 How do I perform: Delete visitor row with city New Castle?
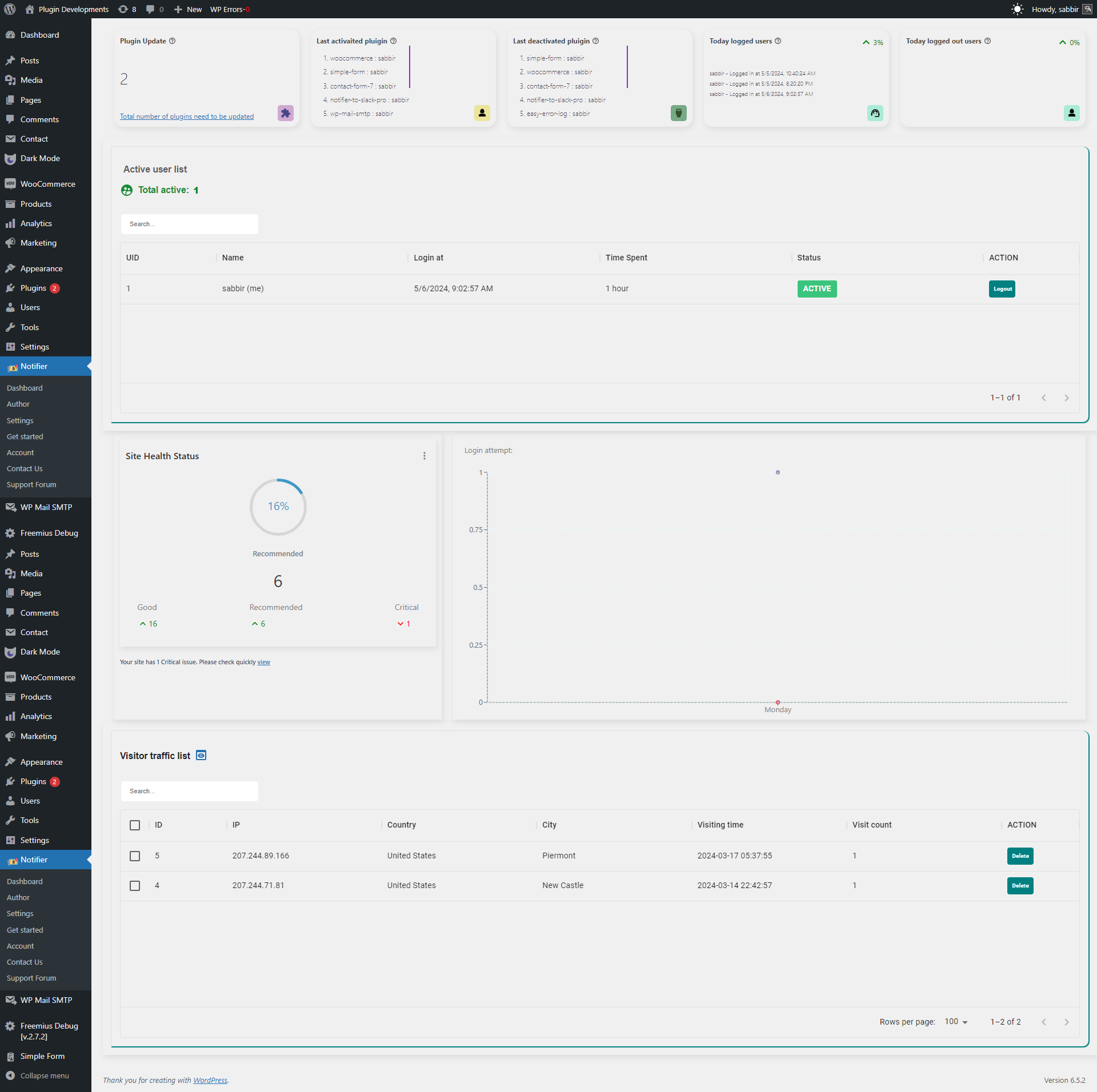click(1020, 885)
